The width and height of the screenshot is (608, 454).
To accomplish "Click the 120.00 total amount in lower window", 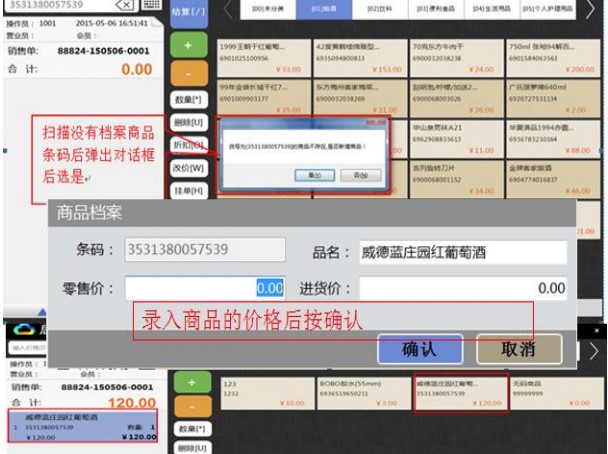I will (132, 402).
